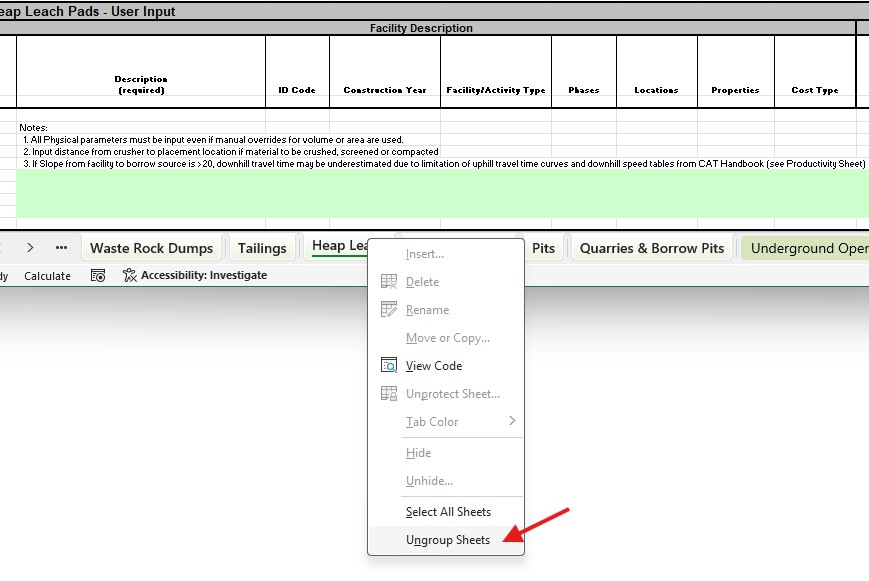Click note 3 about slope travel time
Screen dimensions: 869x581
coord(444,164)
